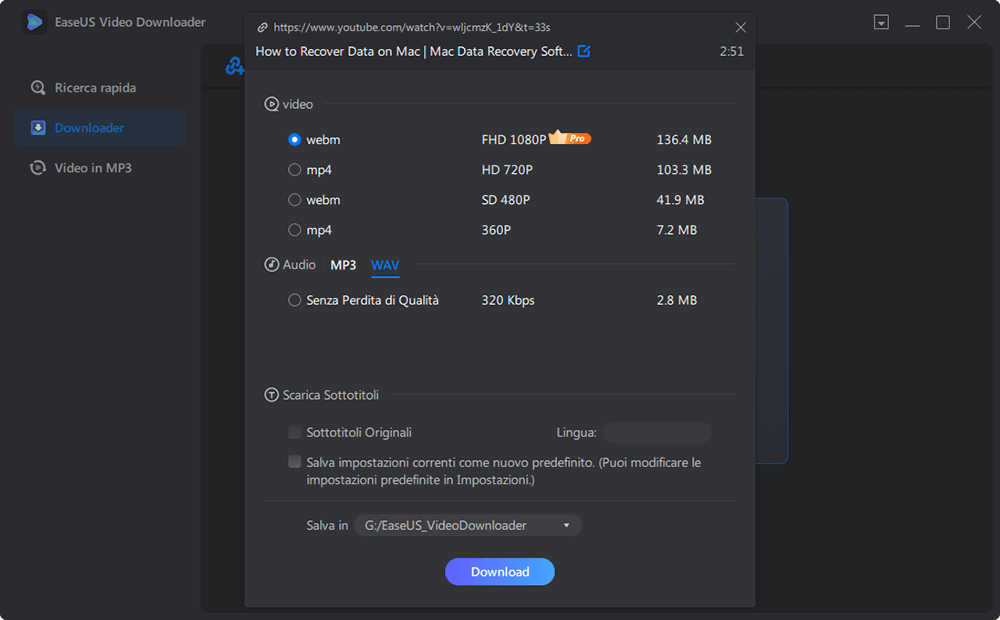
Task: Check save current settings as default
Action: [x=295, y=462]
